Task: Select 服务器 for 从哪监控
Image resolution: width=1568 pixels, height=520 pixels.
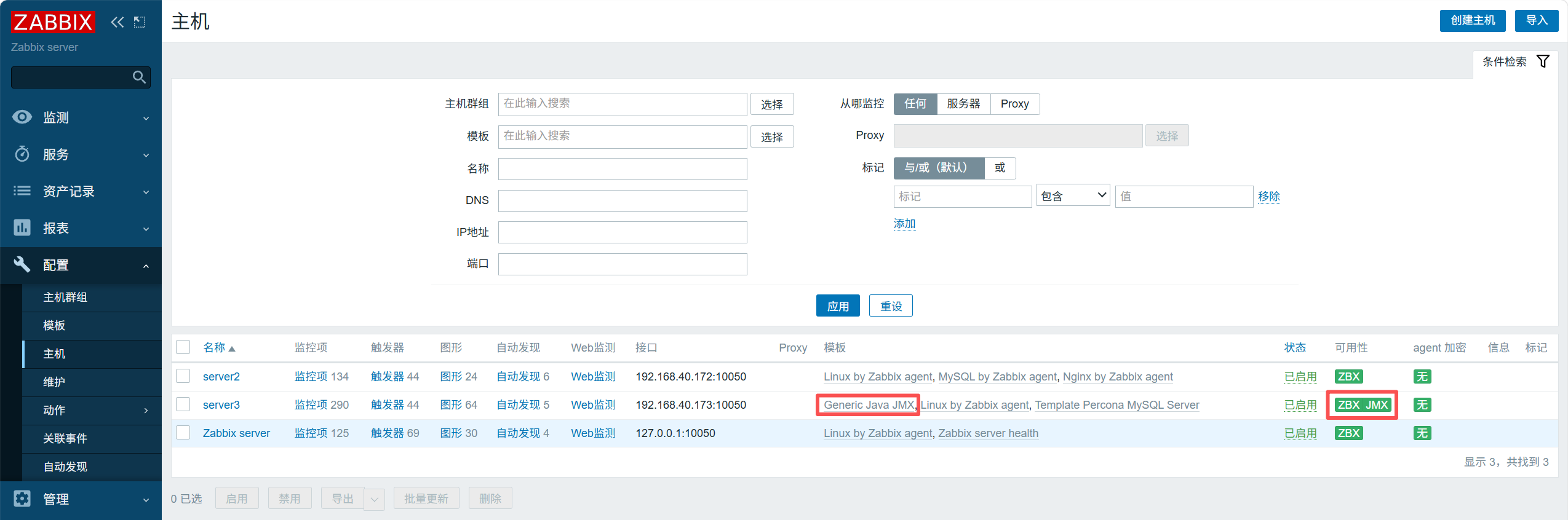Action: pos(963,104)
